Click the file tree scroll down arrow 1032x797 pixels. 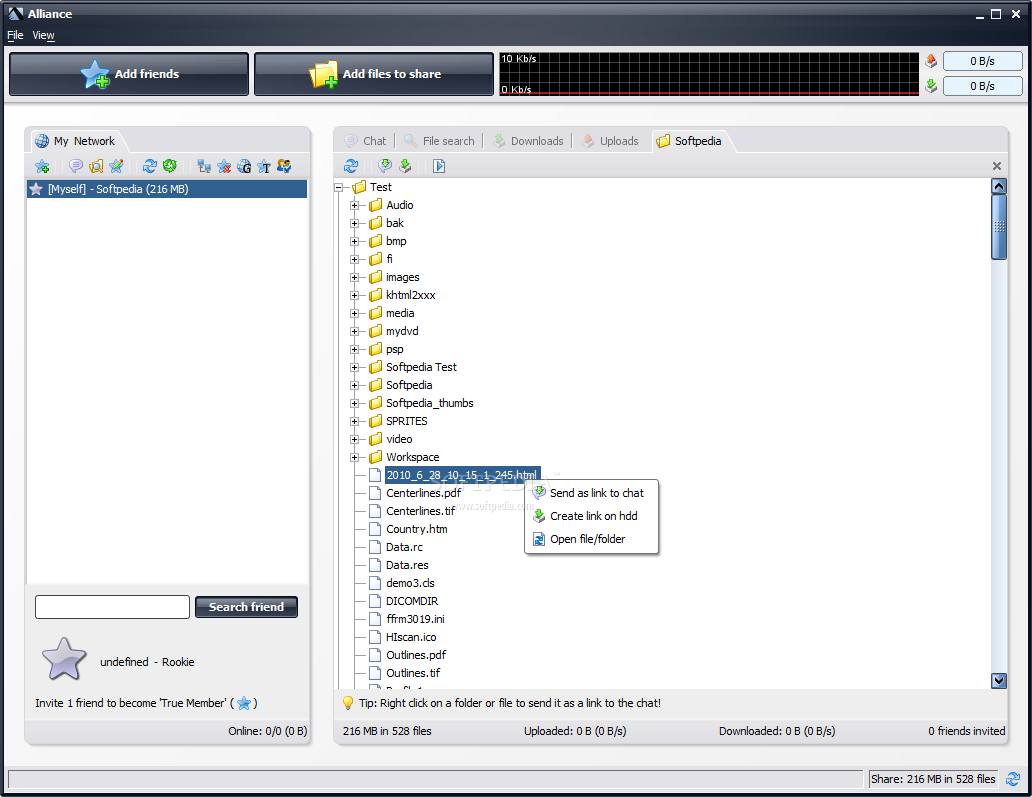point(998,681)
